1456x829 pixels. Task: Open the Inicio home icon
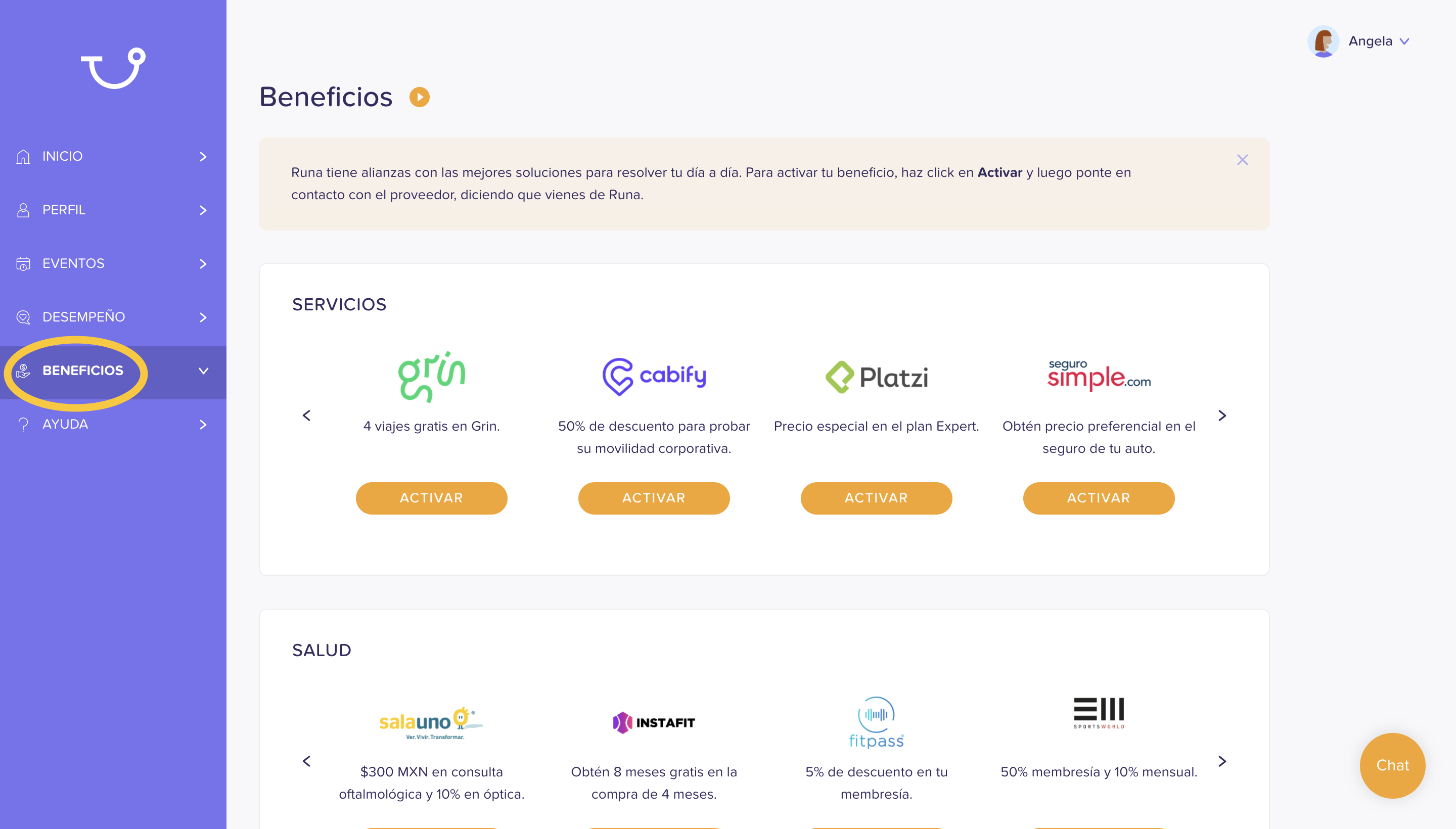[23, 157]
